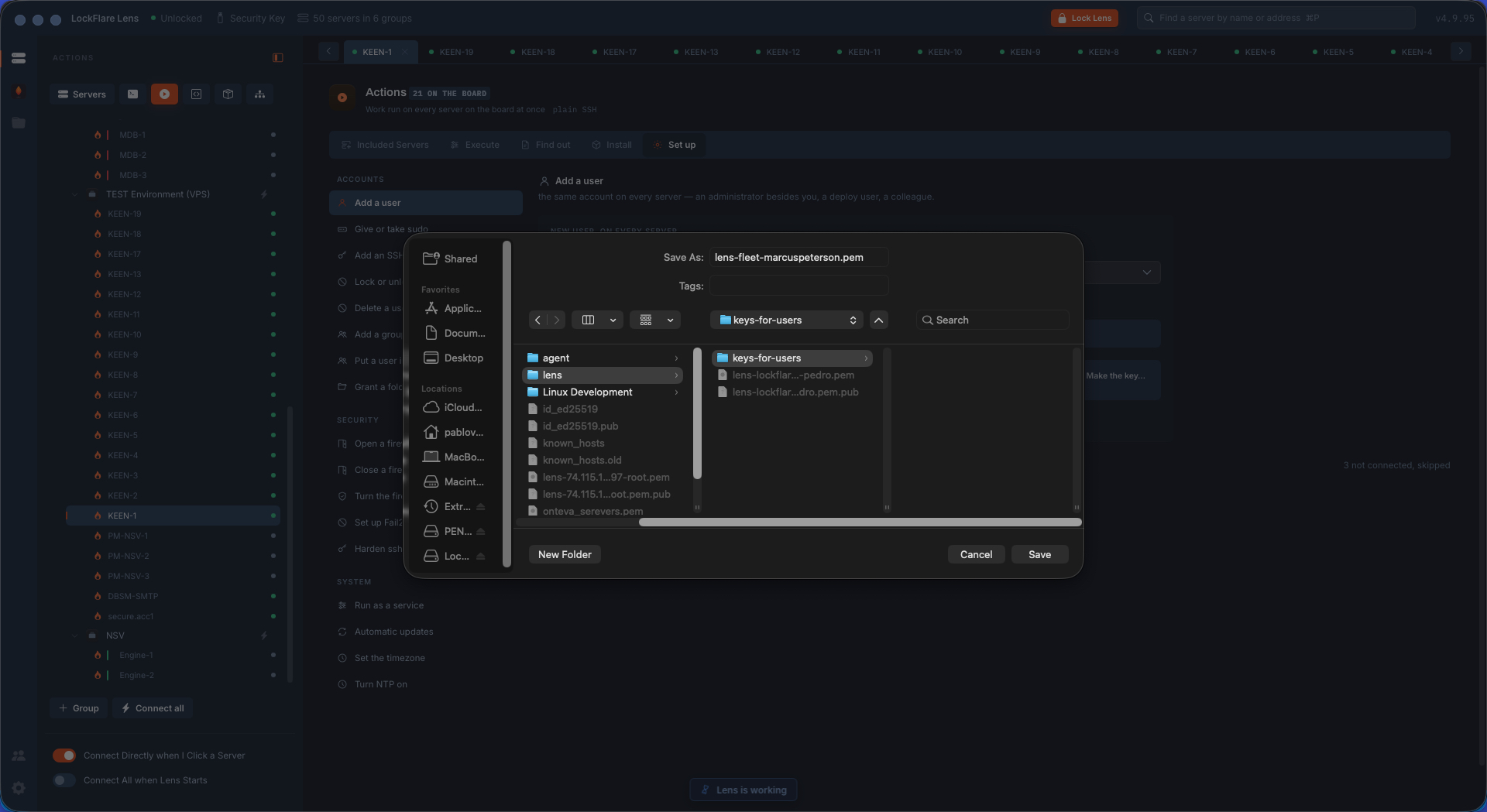Open the network topology toolbar icon
Viewport: 1487px width, 812px height.
tap(259, 94)
